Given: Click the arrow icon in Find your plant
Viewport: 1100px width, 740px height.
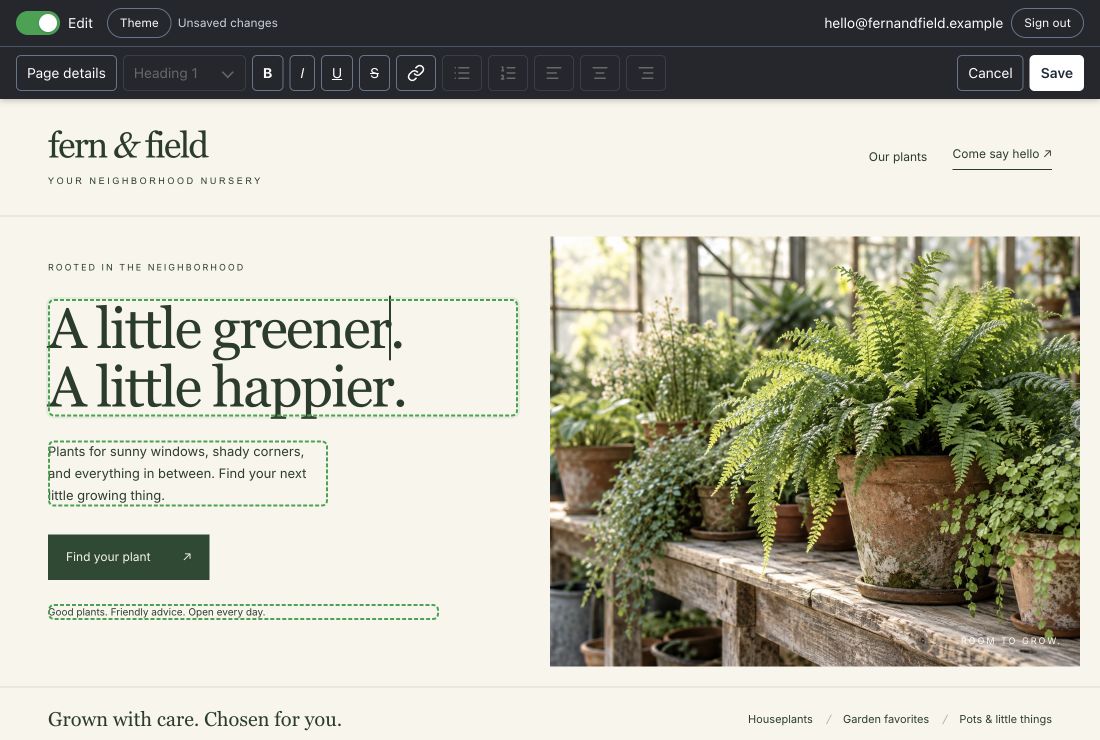Looking at the screenshot, I should coord(187,557).
